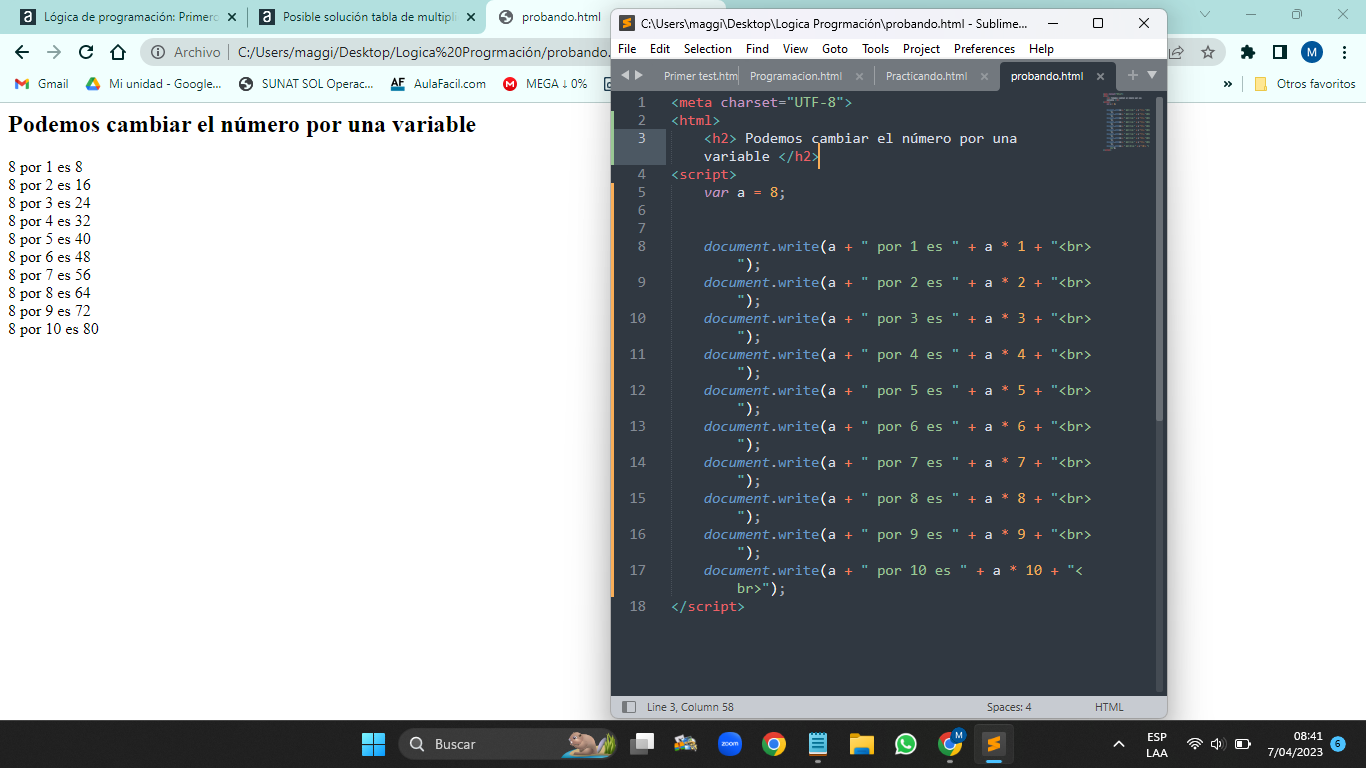Click the 8 por 10 es 80 line
The width and height of the screenshot is (1366, 768).
pyautogui.click(x=54, y=329)
